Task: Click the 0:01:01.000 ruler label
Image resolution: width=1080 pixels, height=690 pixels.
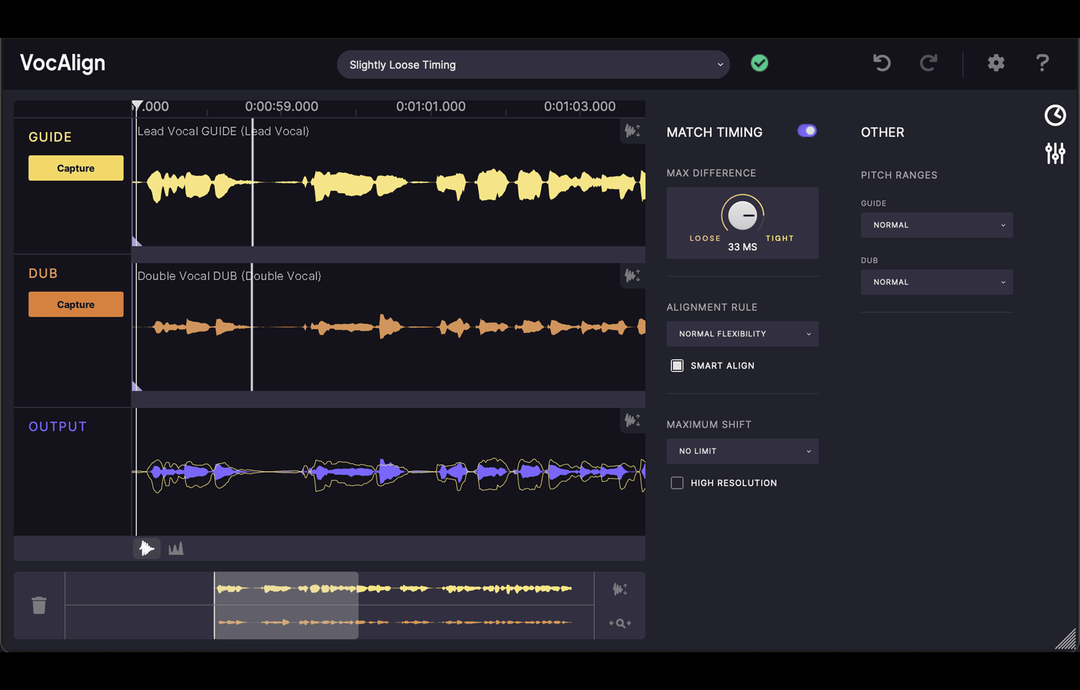Action: coord(430,107)
